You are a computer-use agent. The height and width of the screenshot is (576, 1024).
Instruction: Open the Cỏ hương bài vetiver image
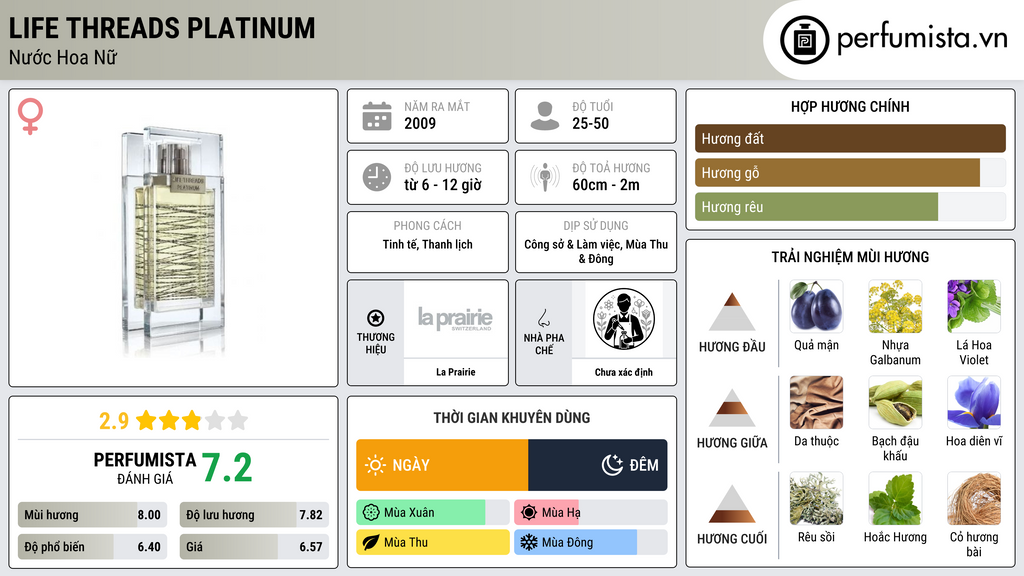pos(974,498)
